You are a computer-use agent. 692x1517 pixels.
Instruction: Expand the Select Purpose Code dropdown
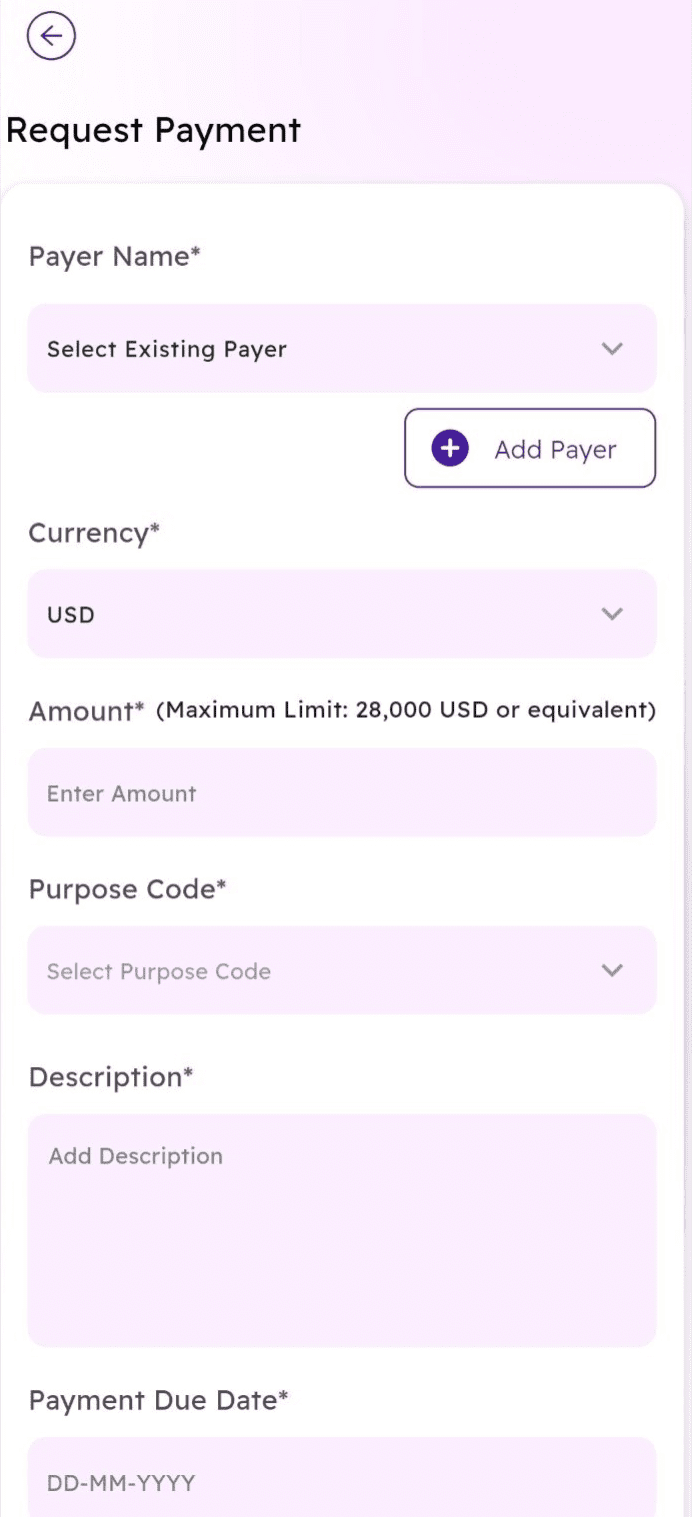(340, 970)
